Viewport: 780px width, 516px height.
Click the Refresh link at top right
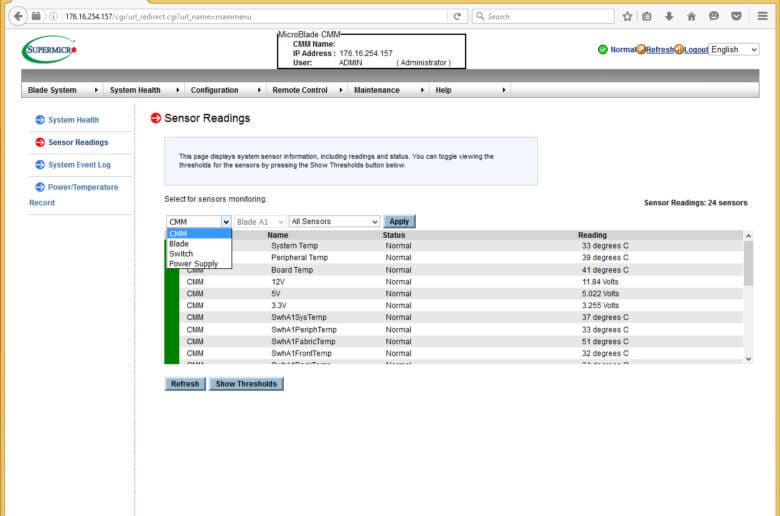[x=660, y=50]
